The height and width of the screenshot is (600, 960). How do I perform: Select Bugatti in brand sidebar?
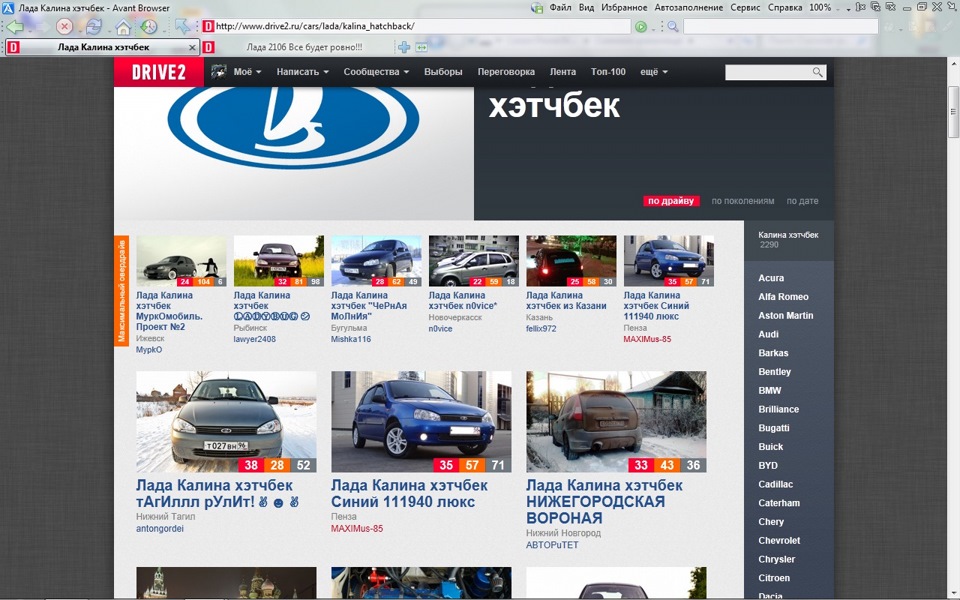coord(774,428)
